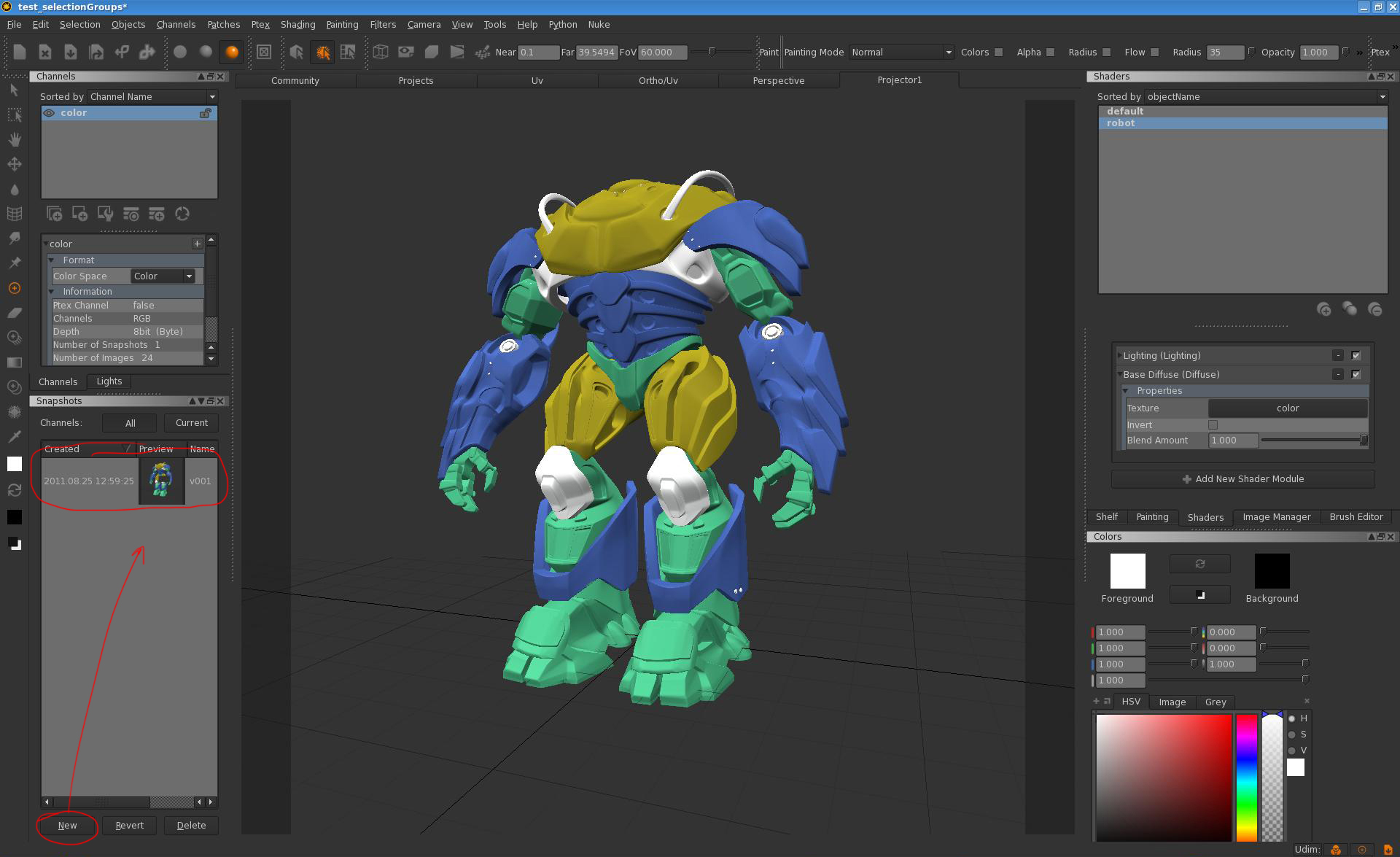Viewport: 1400px width, 857px height.
Task: Toggle the wireframe cube icon
Action: [x=381, y=52]
